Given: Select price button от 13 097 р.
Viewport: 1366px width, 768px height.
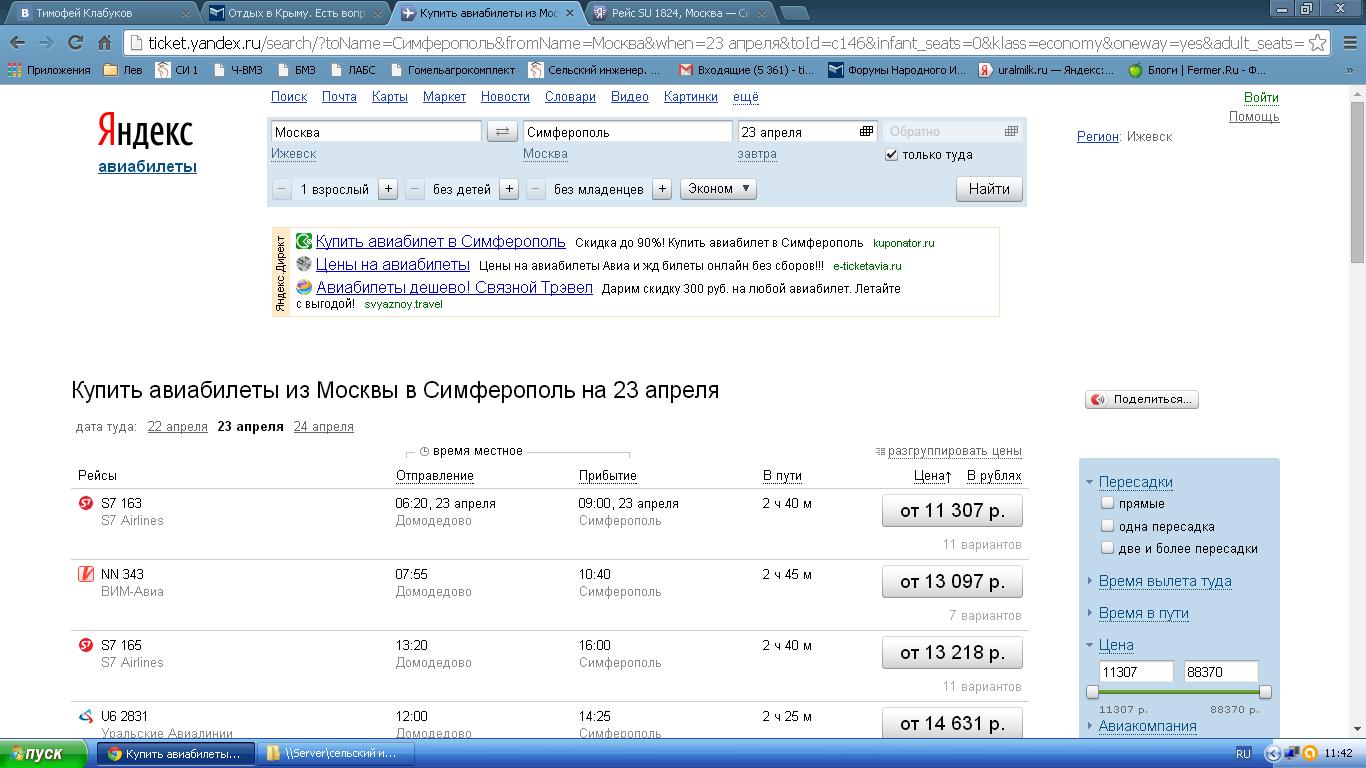Looking at the screenshot, I should tap(952, 582).
